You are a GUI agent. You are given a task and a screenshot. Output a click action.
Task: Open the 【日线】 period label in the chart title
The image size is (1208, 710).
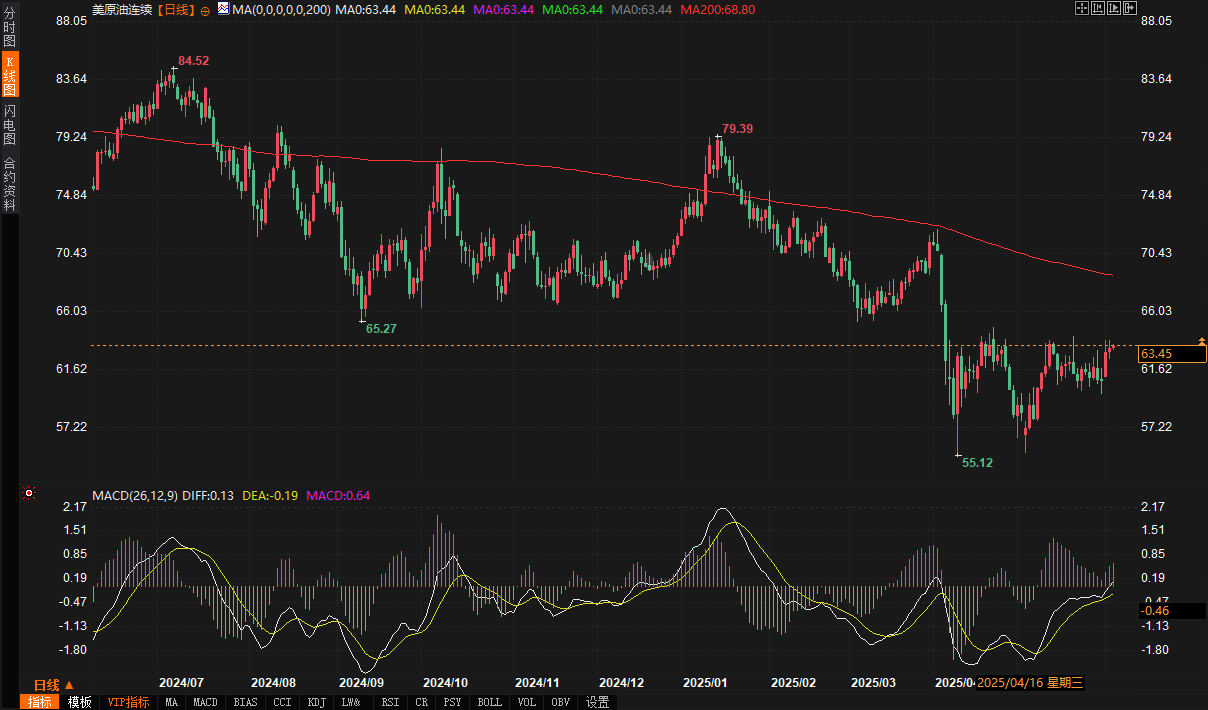pyautogui.click(x=177, y=9)
